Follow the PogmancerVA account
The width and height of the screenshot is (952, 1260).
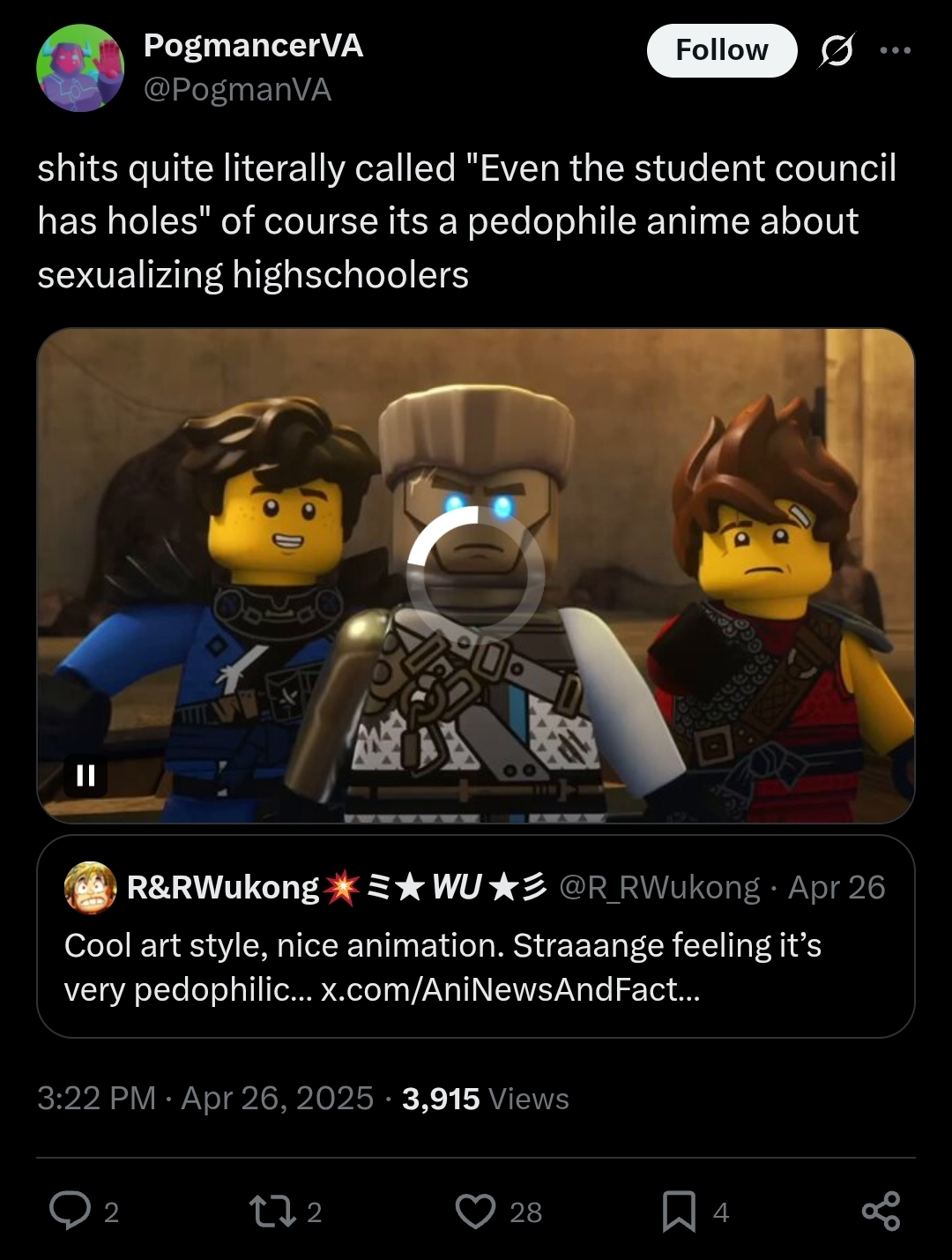722,50
